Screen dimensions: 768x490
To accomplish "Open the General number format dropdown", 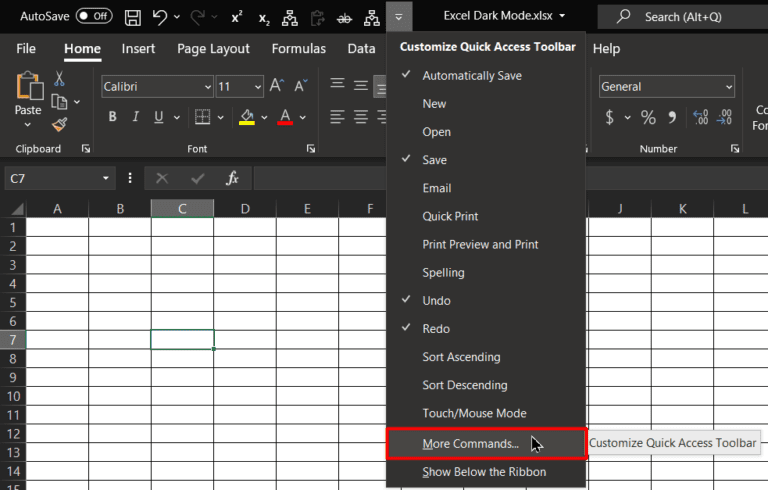I will pyautogui.click(x=729, y=87).
